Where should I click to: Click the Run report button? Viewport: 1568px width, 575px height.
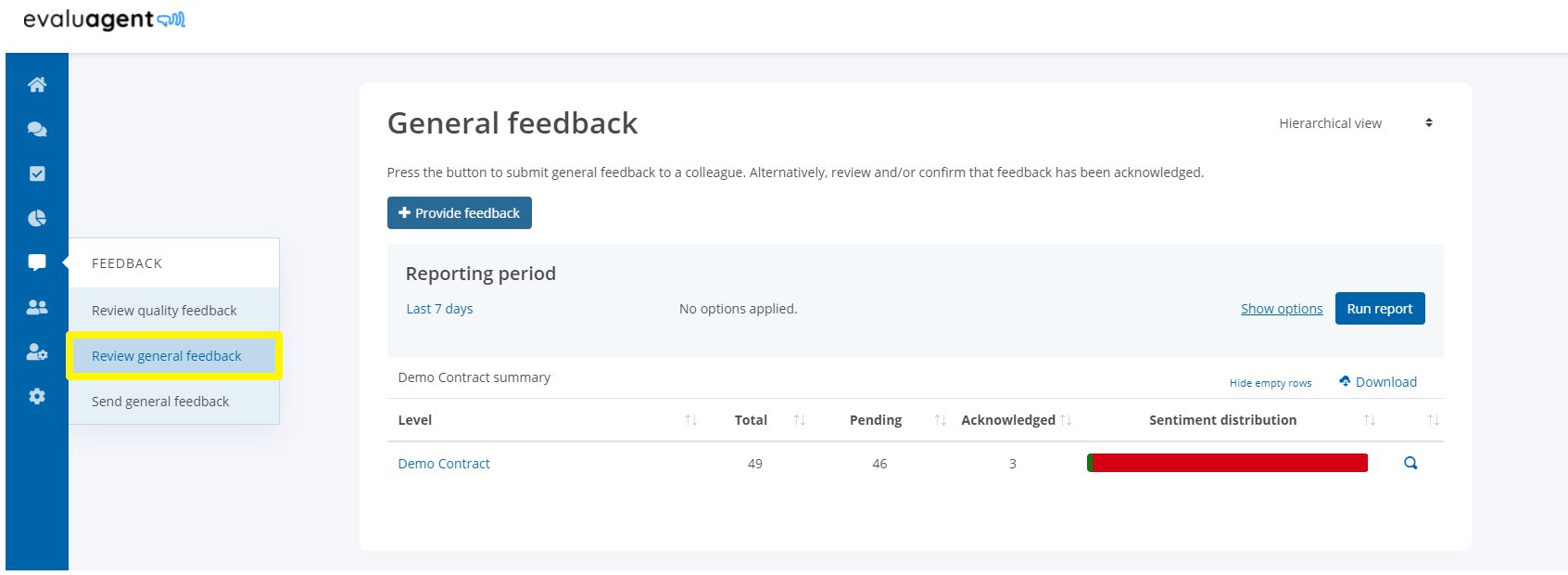tap(1380, 309)
